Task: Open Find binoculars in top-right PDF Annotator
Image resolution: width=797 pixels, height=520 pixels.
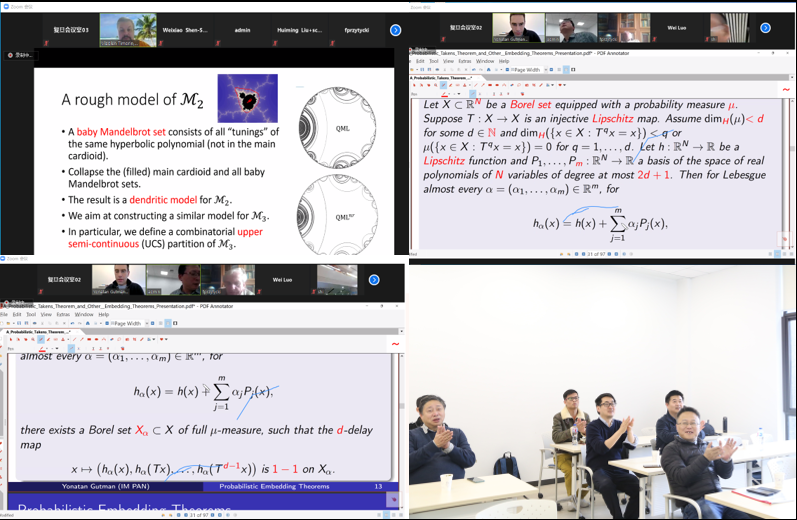Action: coord(488,69)
